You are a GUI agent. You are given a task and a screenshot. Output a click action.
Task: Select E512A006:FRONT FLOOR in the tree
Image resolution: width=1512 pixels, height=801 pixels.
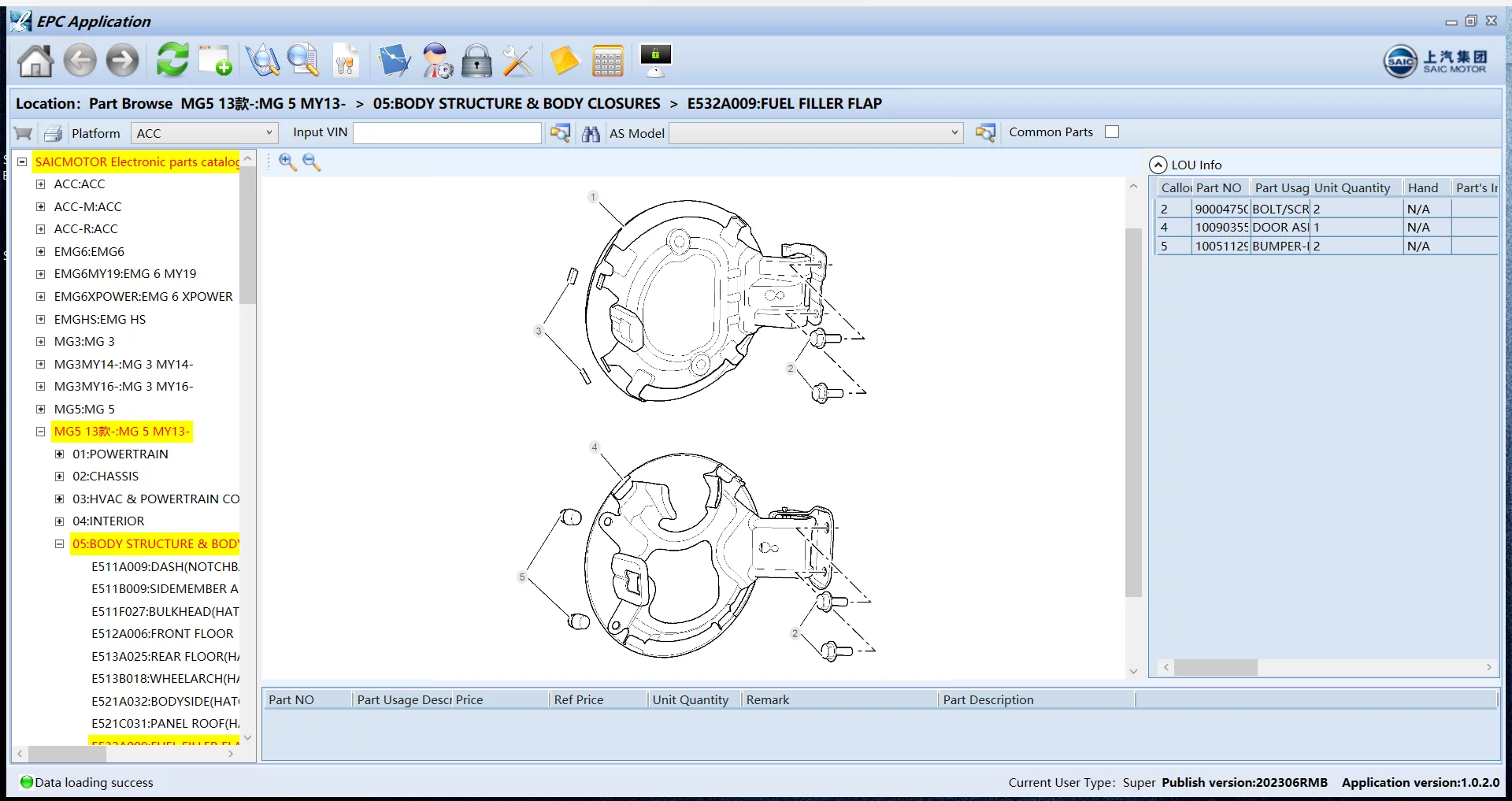(162, 634)
